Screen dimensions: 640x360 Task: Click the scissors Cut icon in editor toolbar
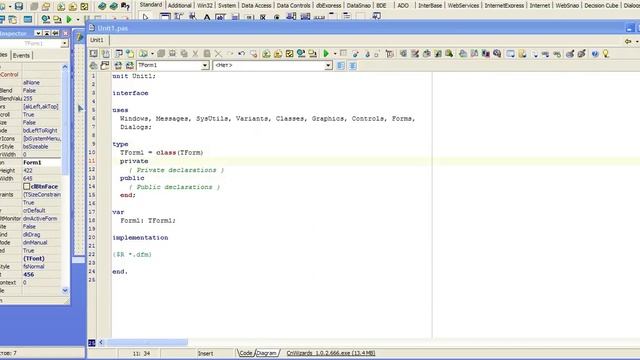(x=196, y=53)
